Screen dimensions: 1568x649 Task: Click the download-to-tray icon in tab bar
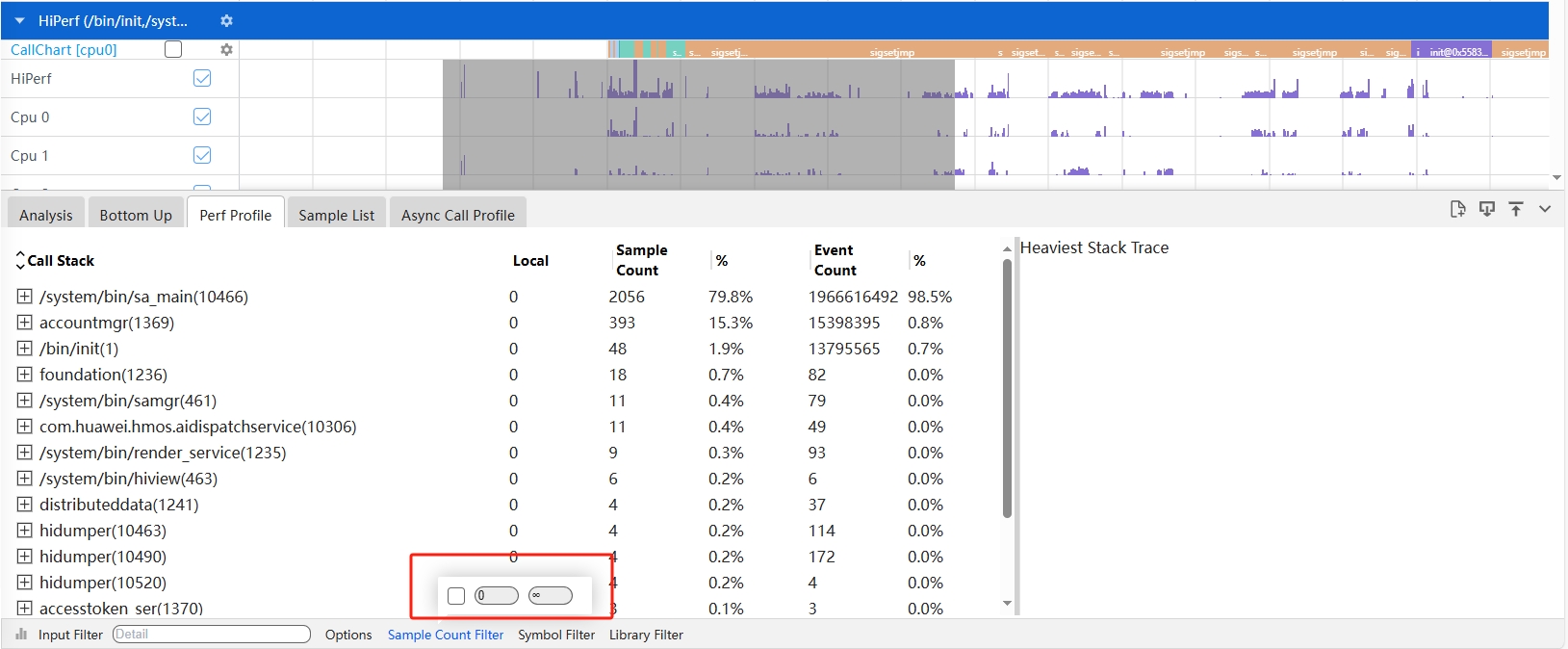coord(1487,209)
